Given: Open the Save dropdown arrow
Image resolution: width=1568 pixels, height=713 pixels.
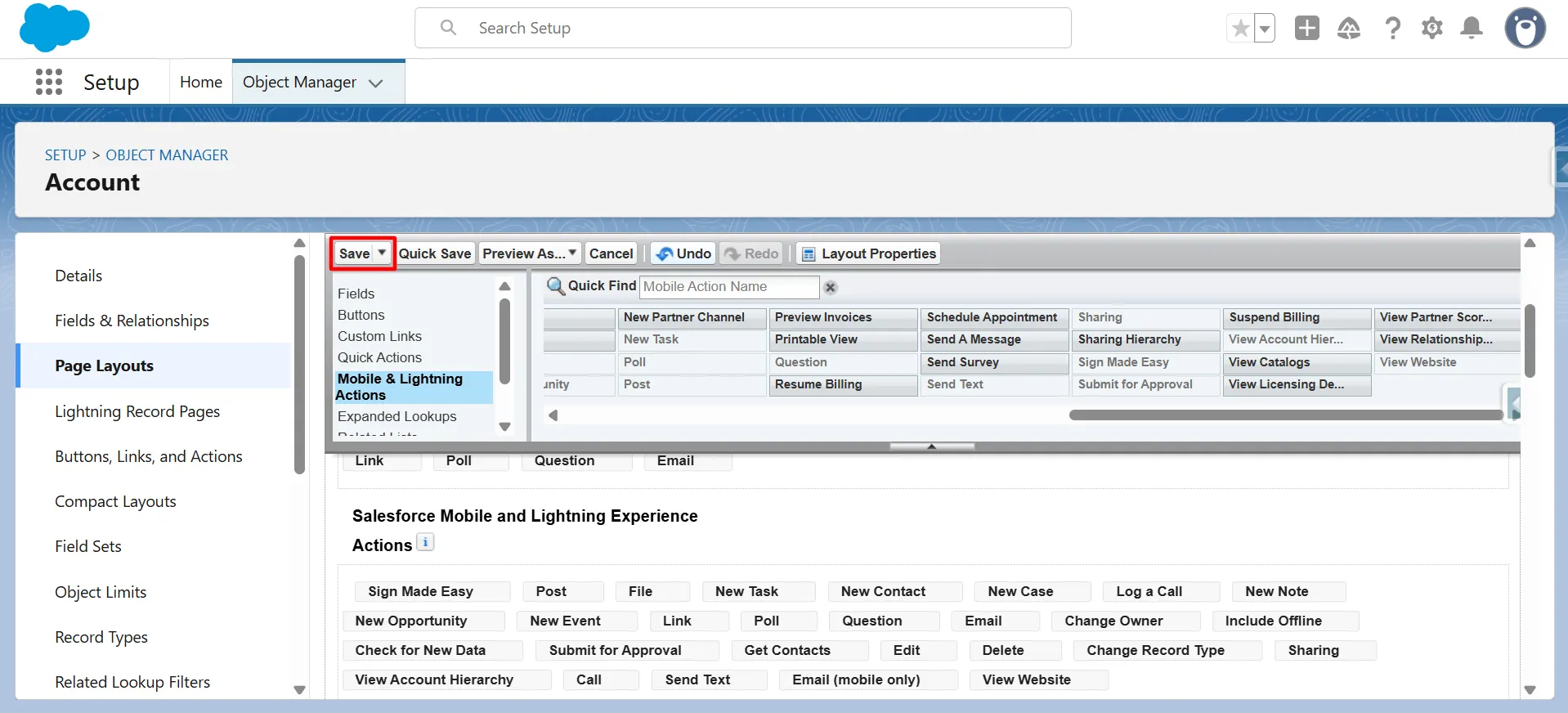Looking at the screenshot, I should point(382,253).
